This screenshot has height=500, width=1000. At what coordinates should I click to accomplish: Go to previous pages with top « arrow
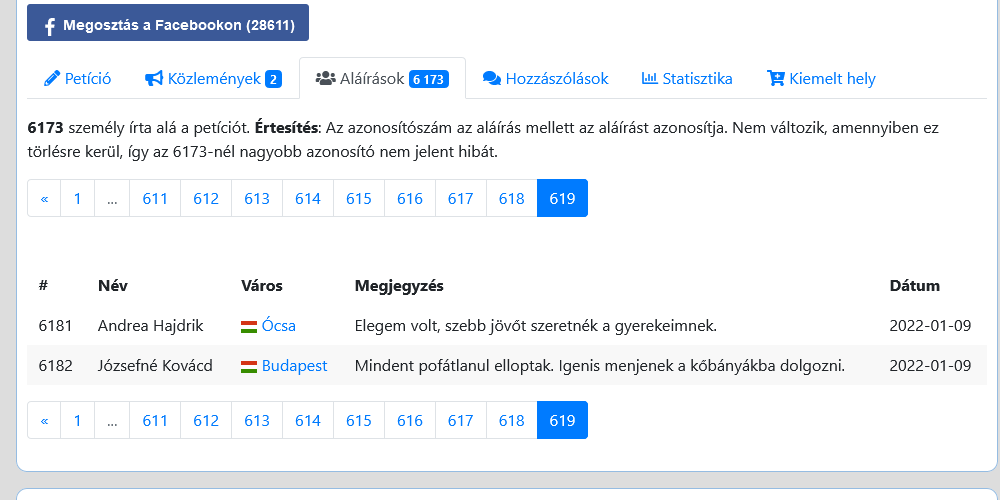44,198
